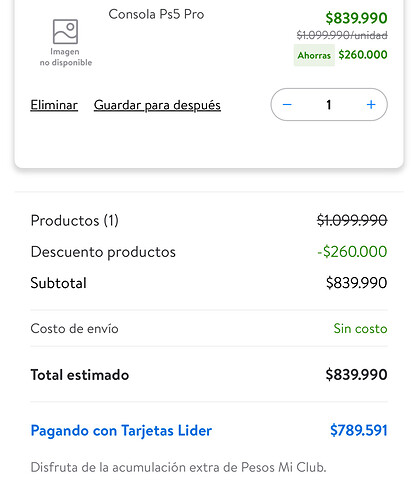Image resolution: width=419 pixels, height=500 pixels.
Task: Click Pagando con Tarjetas Lider link
Action: (121, 430)
